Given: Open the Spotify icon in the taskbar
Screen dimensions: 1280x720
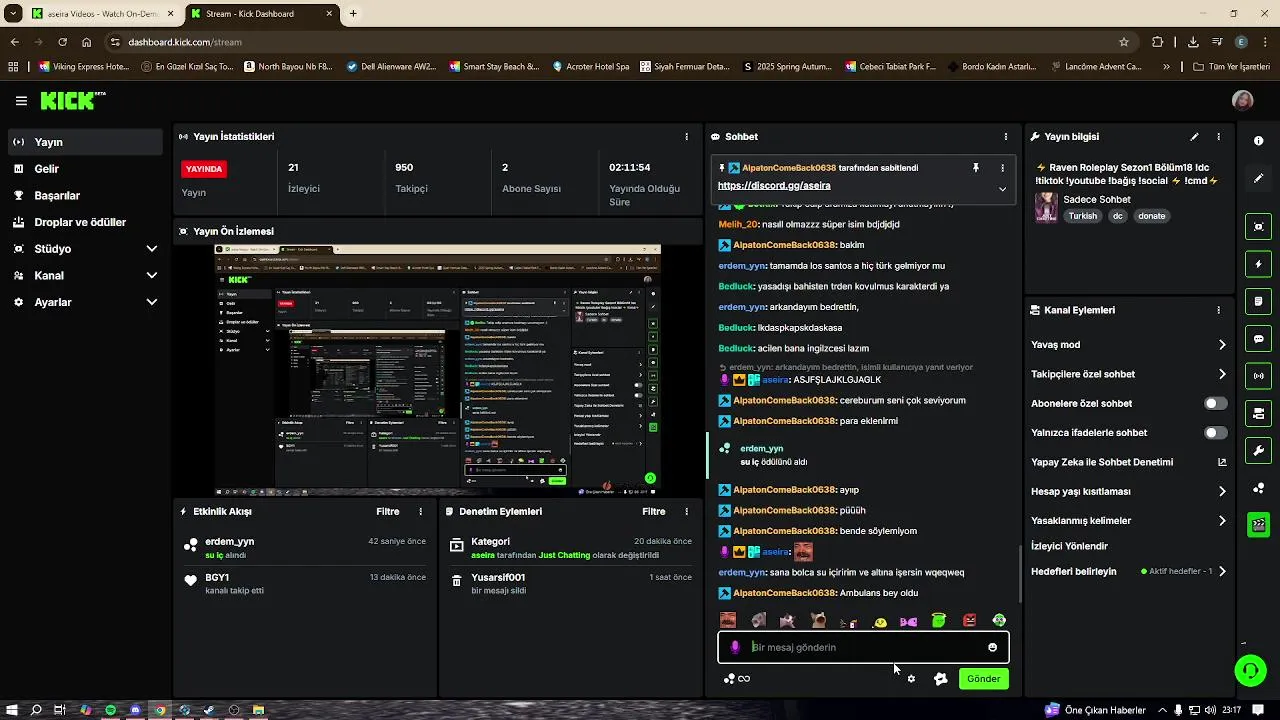Looking at the screenshot, I should pyautogui.click(x=110, y=710).
